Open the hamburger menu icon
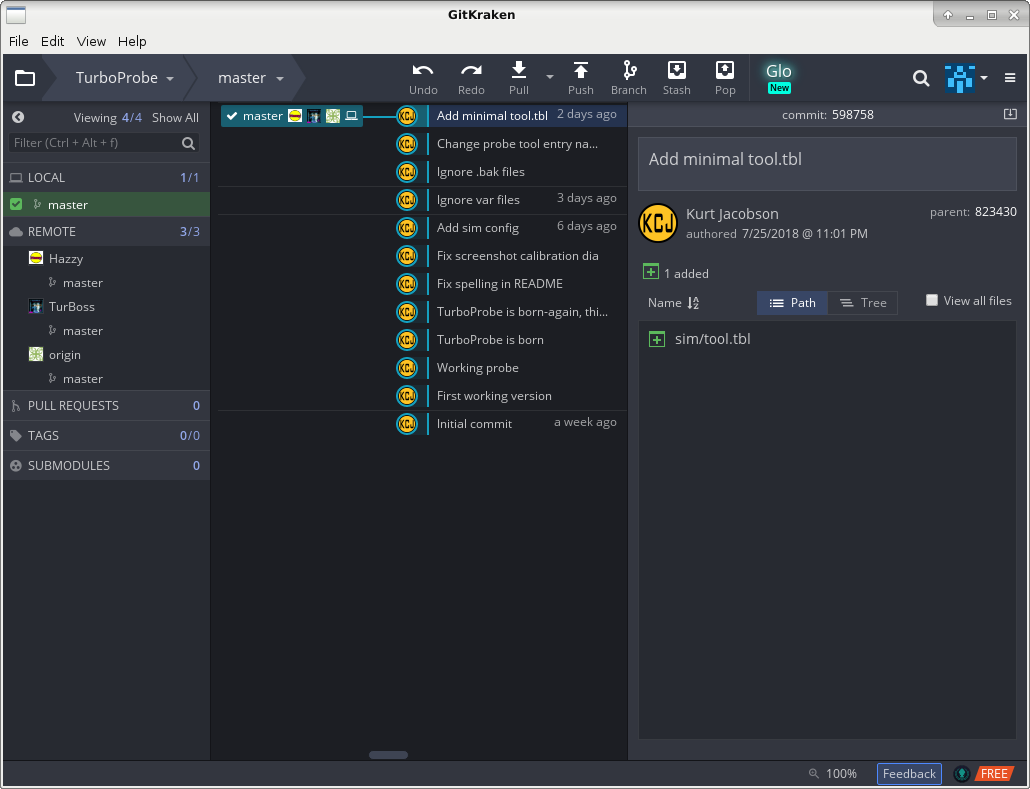Image resolution: width=1030 pixels, height=789 pixels. (x=1010, y=78)
